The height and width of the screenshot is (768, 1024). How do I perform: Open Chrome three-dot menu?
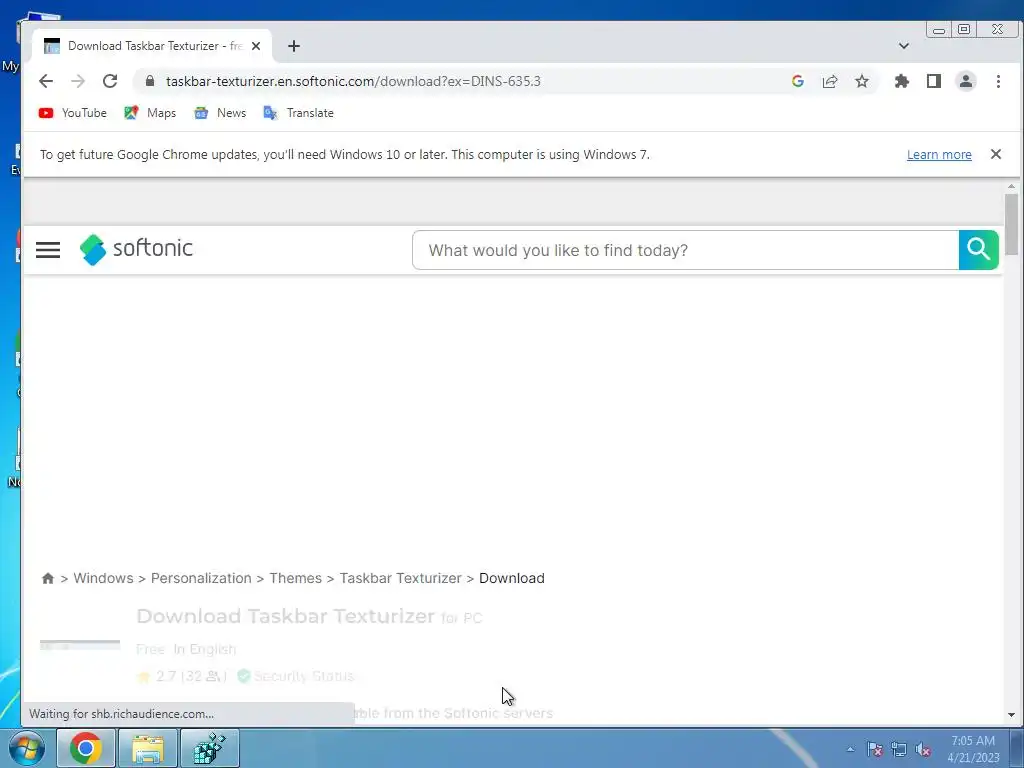tap(998, 81)
